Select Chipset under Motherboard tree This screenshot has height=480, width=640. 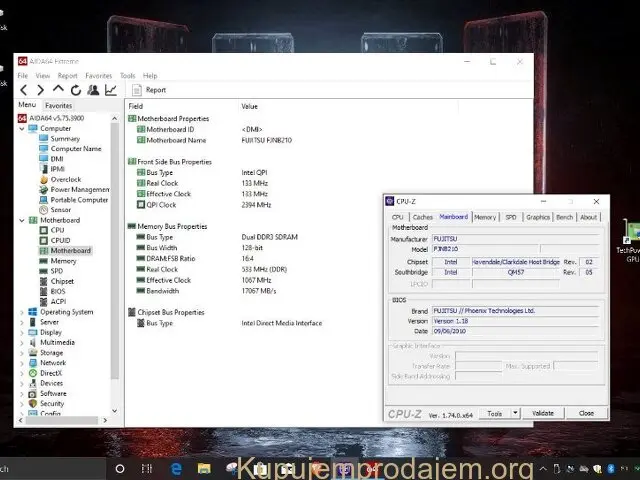click(x=62, y=281)
